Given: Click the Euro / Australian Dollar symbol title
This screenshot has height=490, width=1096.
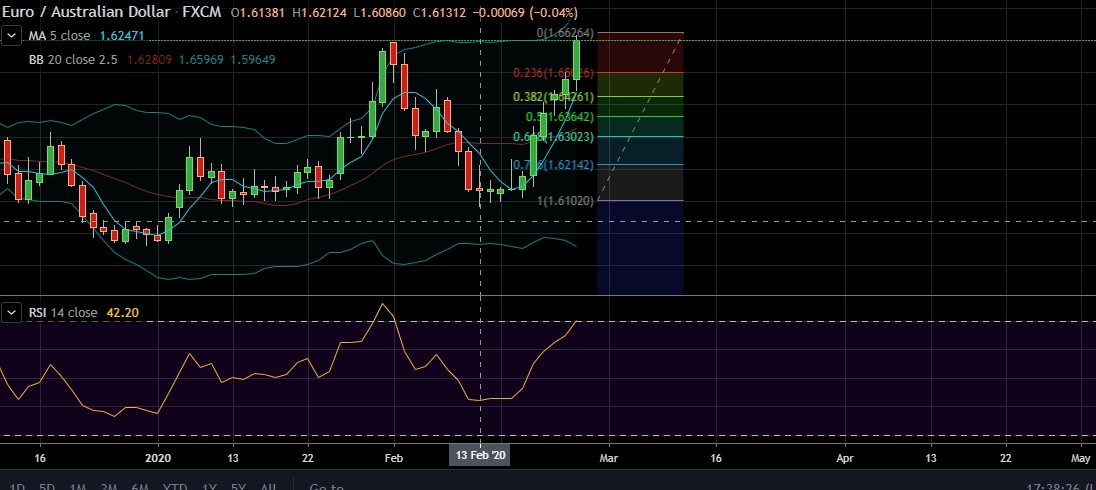Looking at the screenshot, I should coord(89,12).
